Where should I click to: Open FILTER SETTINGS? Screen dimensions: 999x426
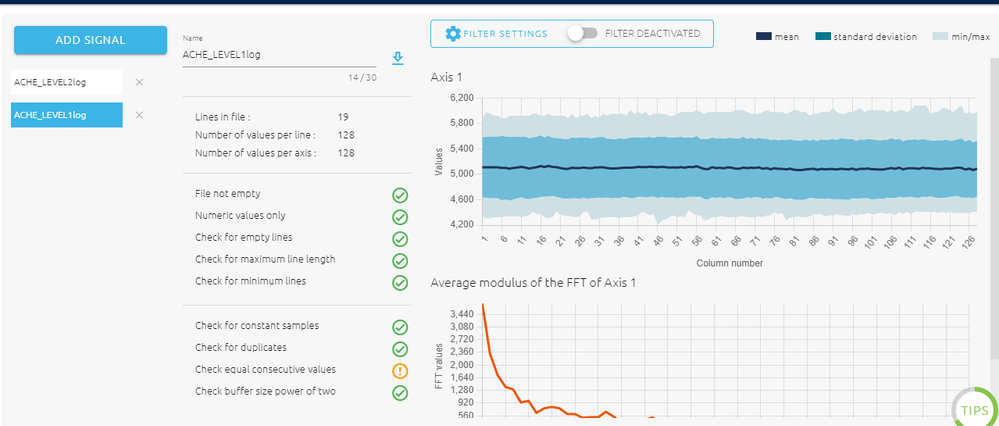496,34
